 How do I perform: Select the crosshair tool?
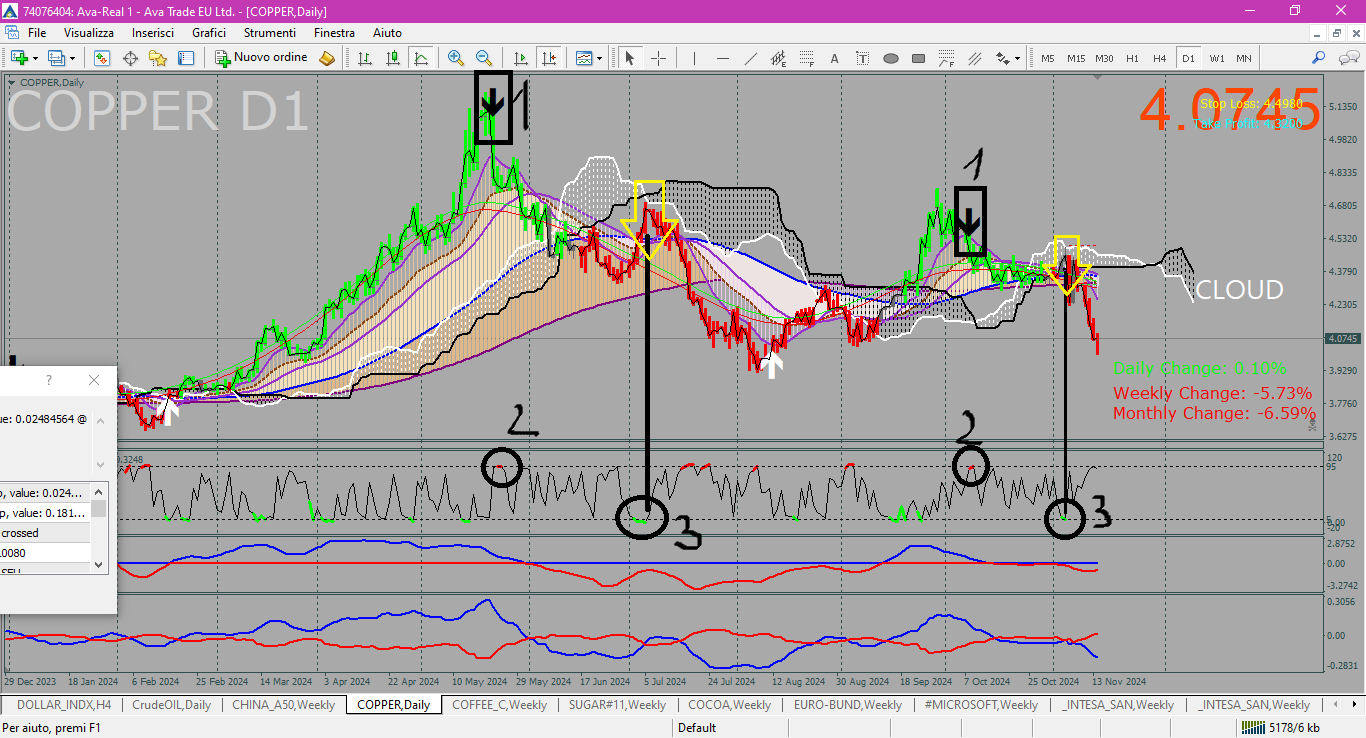[658, 58]
